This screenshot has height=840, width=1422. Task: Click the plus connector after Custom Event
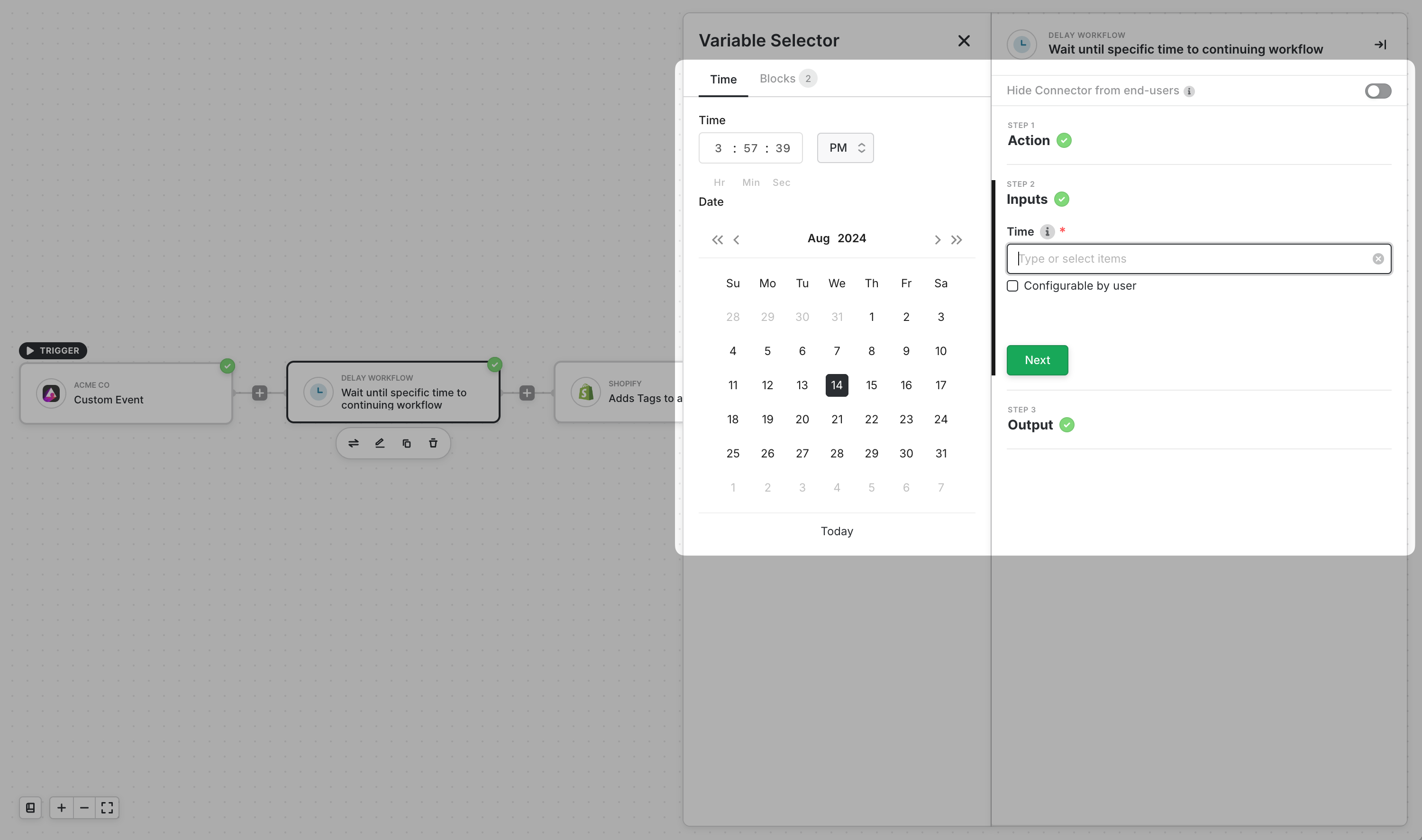pyautogui.click(x=260, y=393)
